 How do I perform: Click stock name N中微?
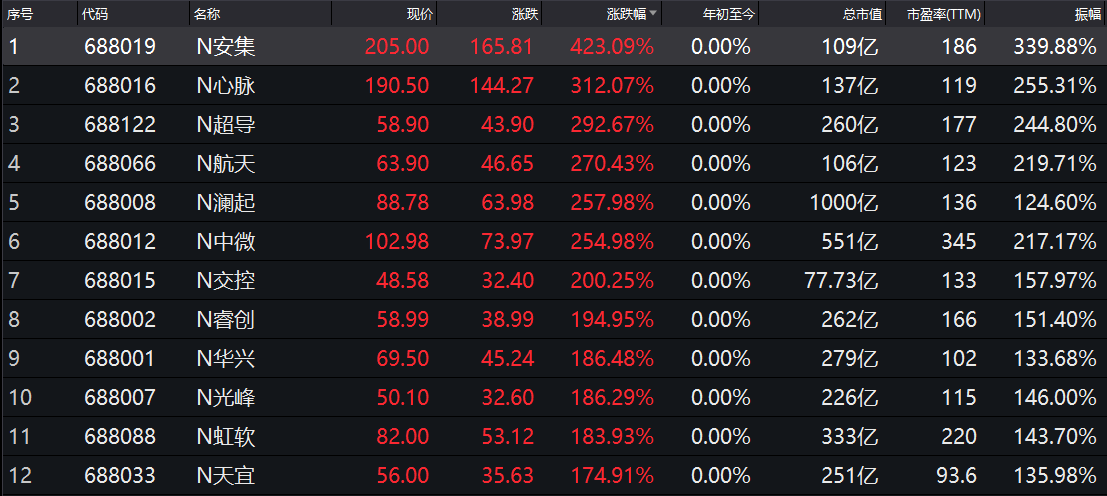click(226, 242)
